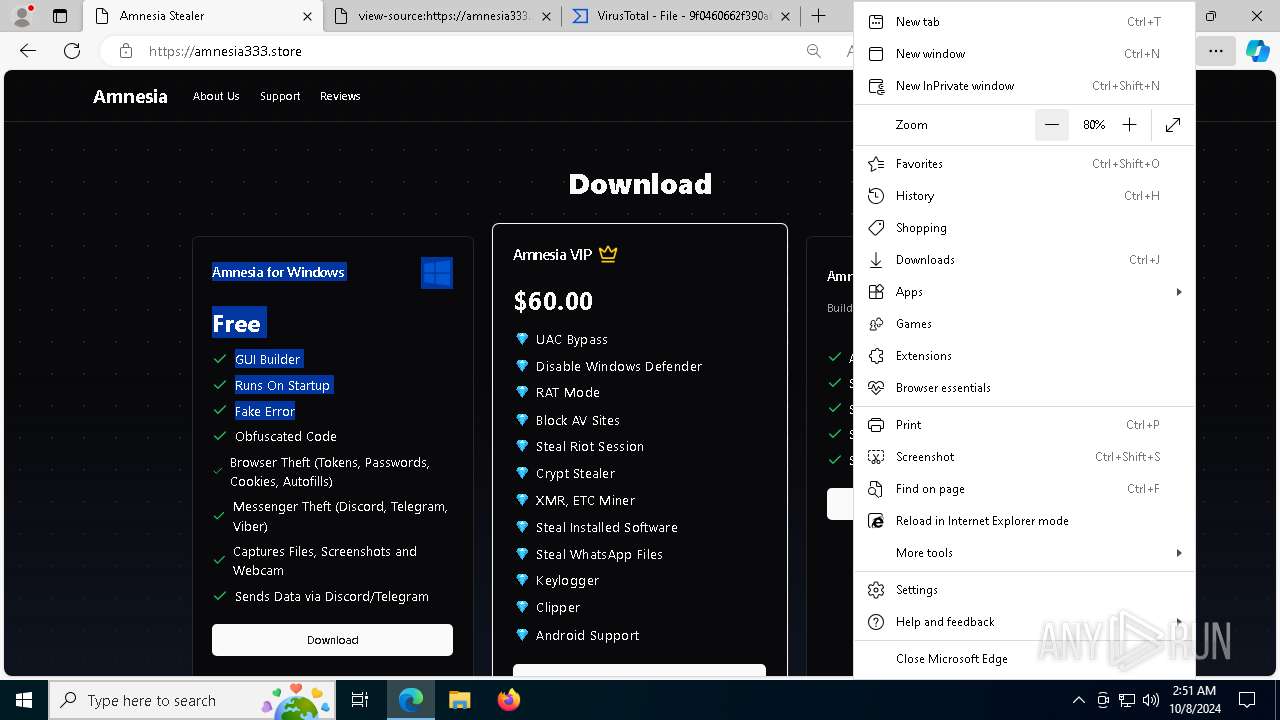Open the Windows Start menu

23,700
